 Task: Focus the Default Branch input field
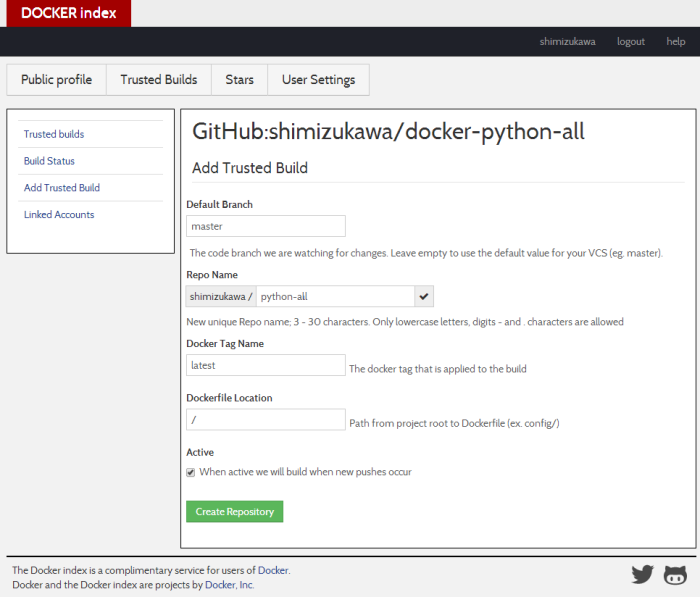266,226
